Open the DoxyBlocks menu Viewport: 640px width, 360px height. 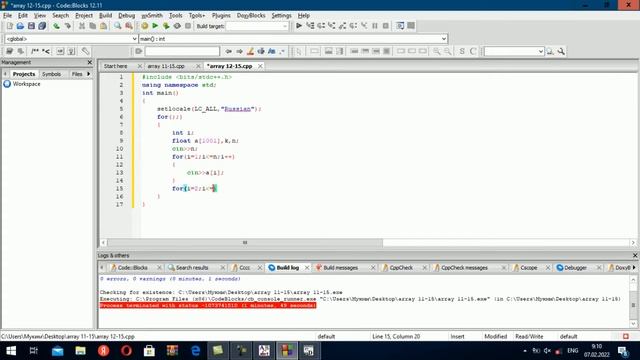pyautogui.click(x=251, y=16)
